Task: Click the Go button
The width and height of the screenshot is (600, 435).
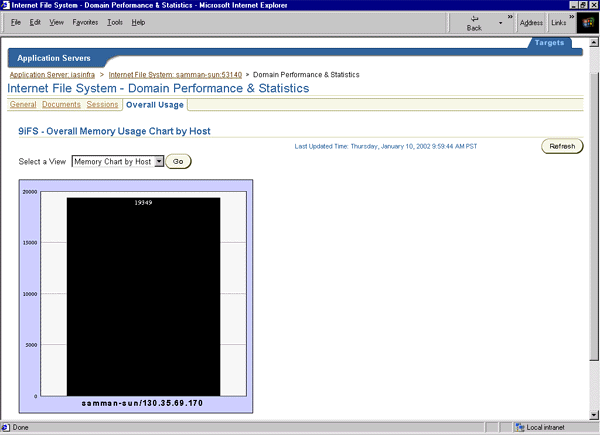Action: (178, 161)
